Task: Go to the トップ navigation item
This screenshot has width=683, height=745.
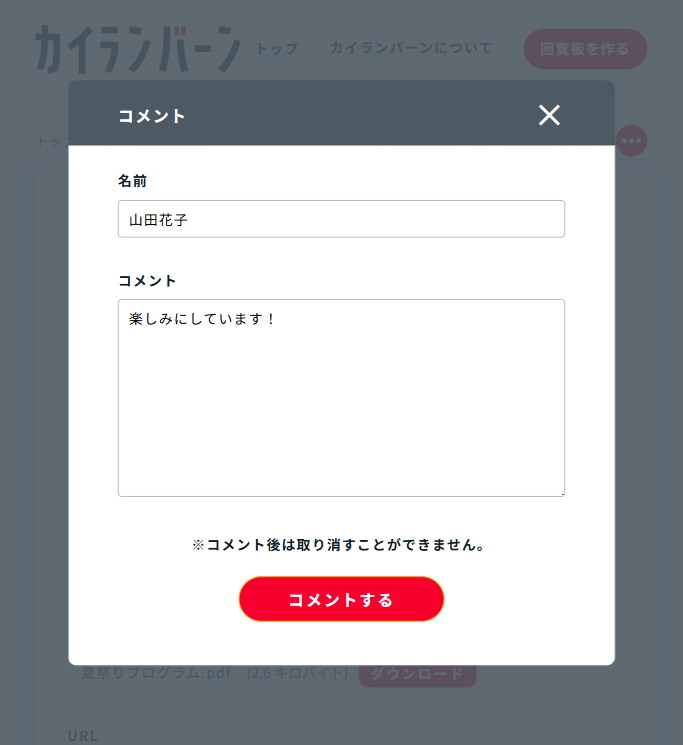Action: pyautogui.click(x=277, y=48)
